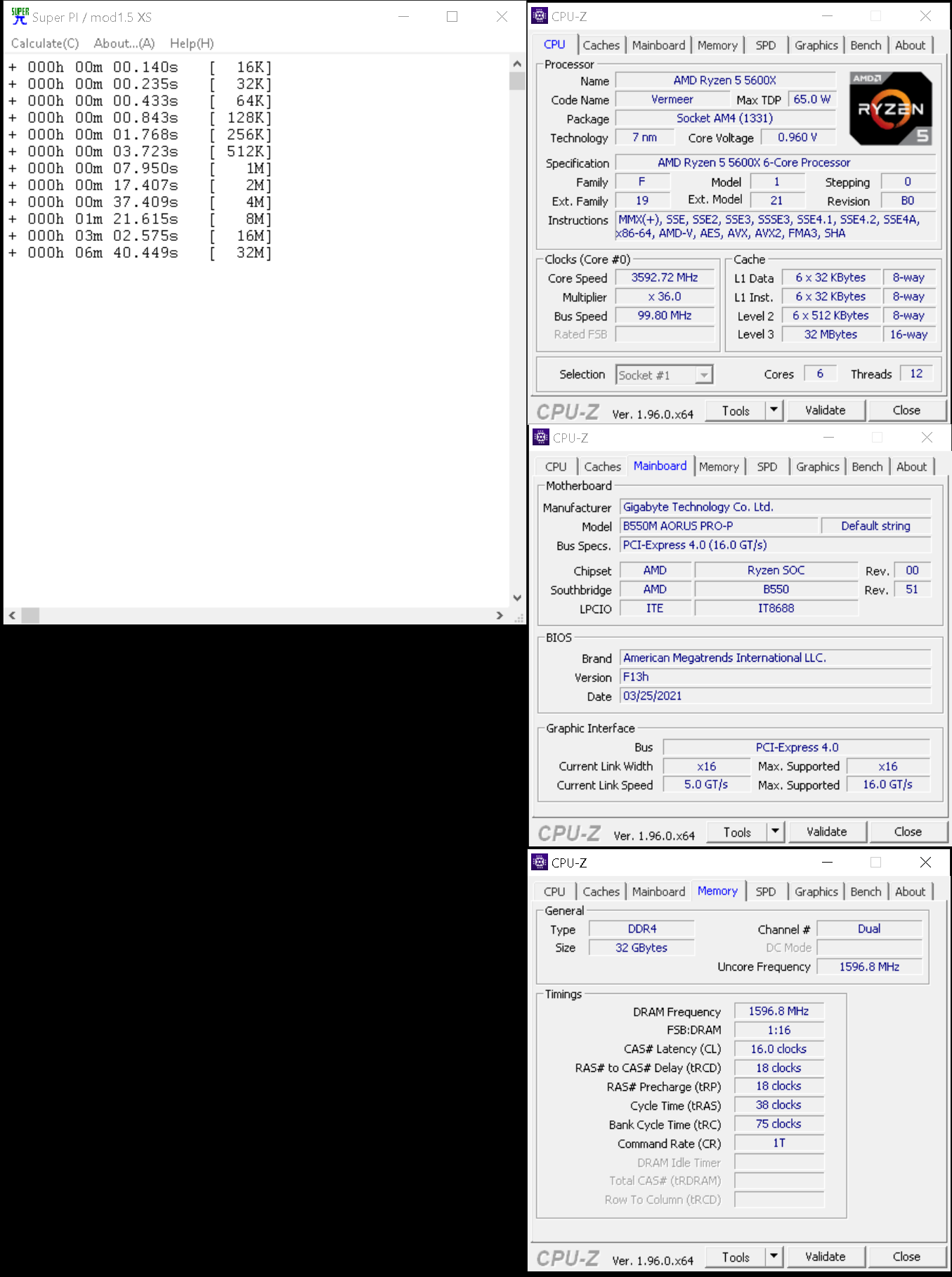This screenshot has height=1277, width=952.
Task: Open SPD tab in top CPU-Z window
Action: [766, 45]
